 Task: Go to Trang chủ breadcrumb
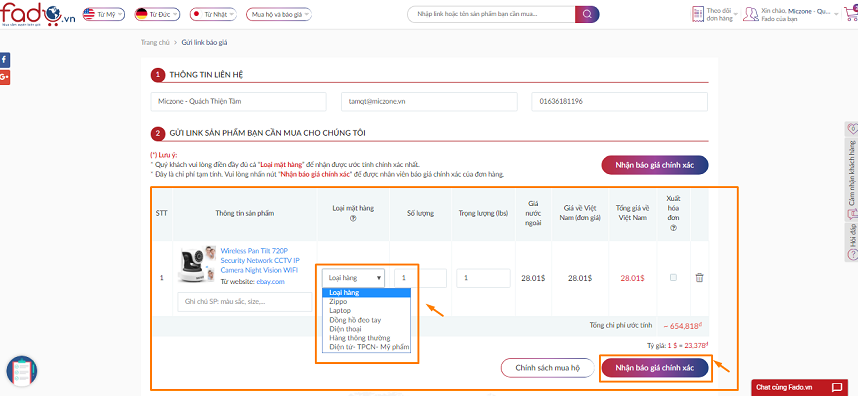tap(155, 43)
